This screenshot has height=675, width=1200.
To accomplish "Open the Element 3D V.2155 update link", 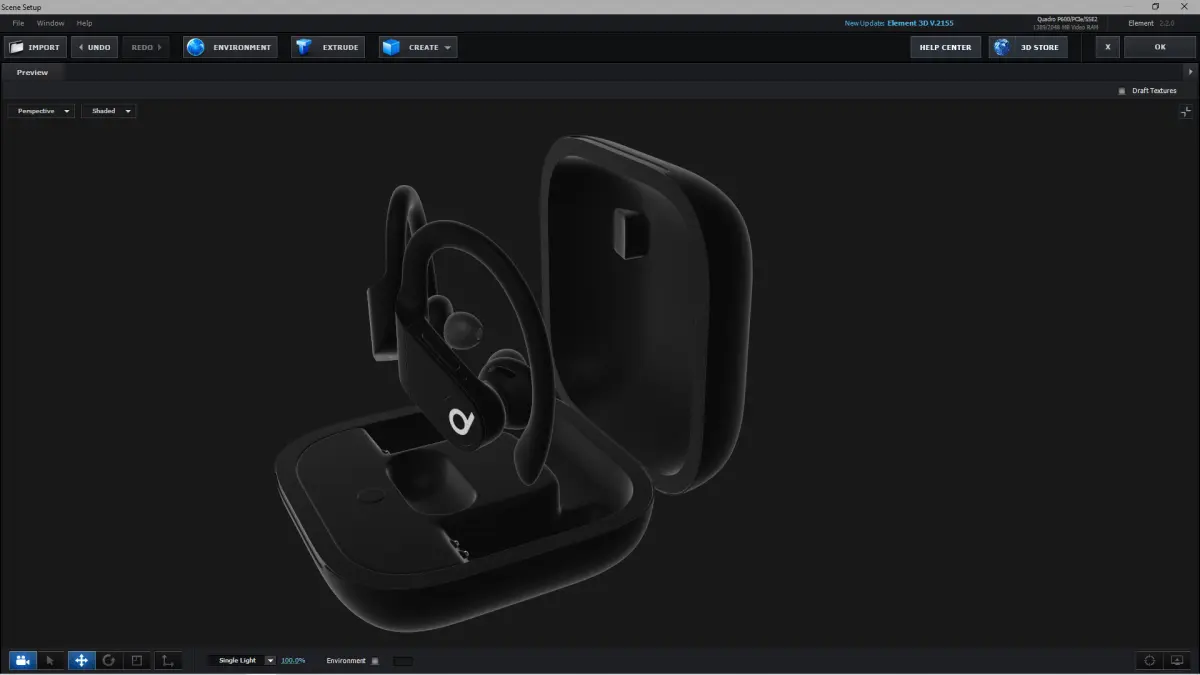I will pos(920,23).
